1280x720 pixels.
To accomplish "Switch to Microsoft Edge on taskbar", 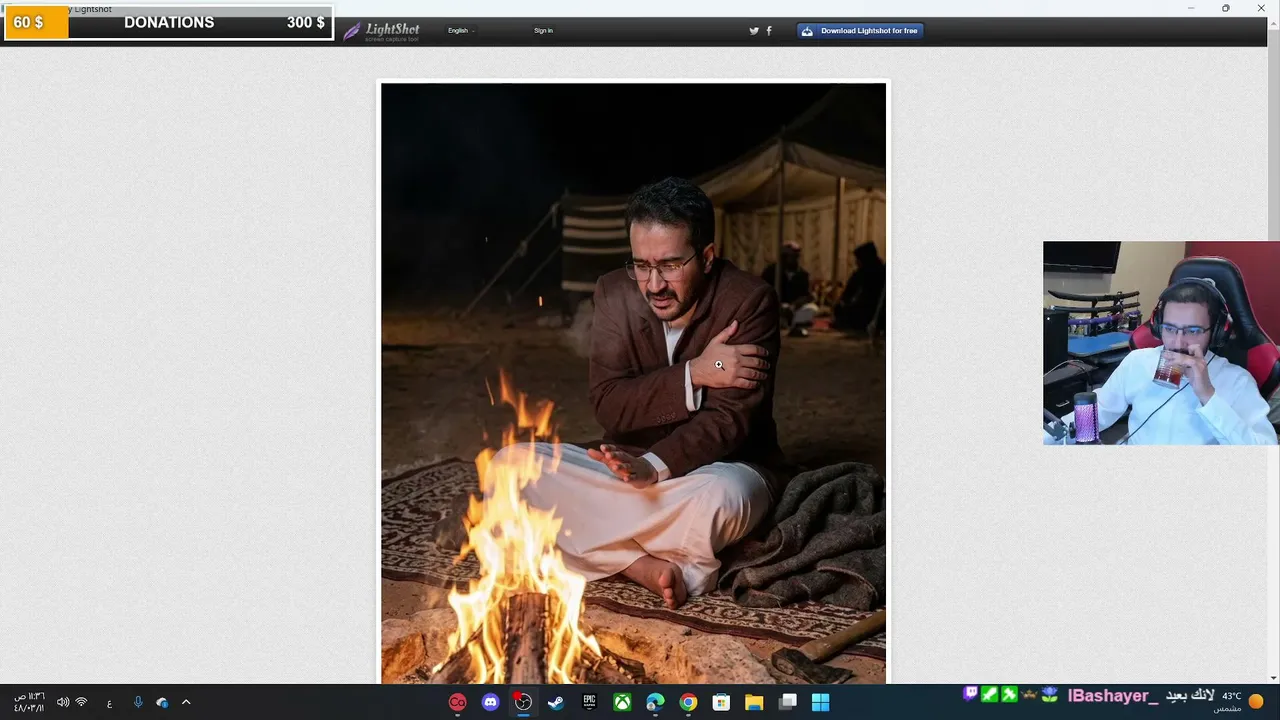I will click(x=655, y=702).
